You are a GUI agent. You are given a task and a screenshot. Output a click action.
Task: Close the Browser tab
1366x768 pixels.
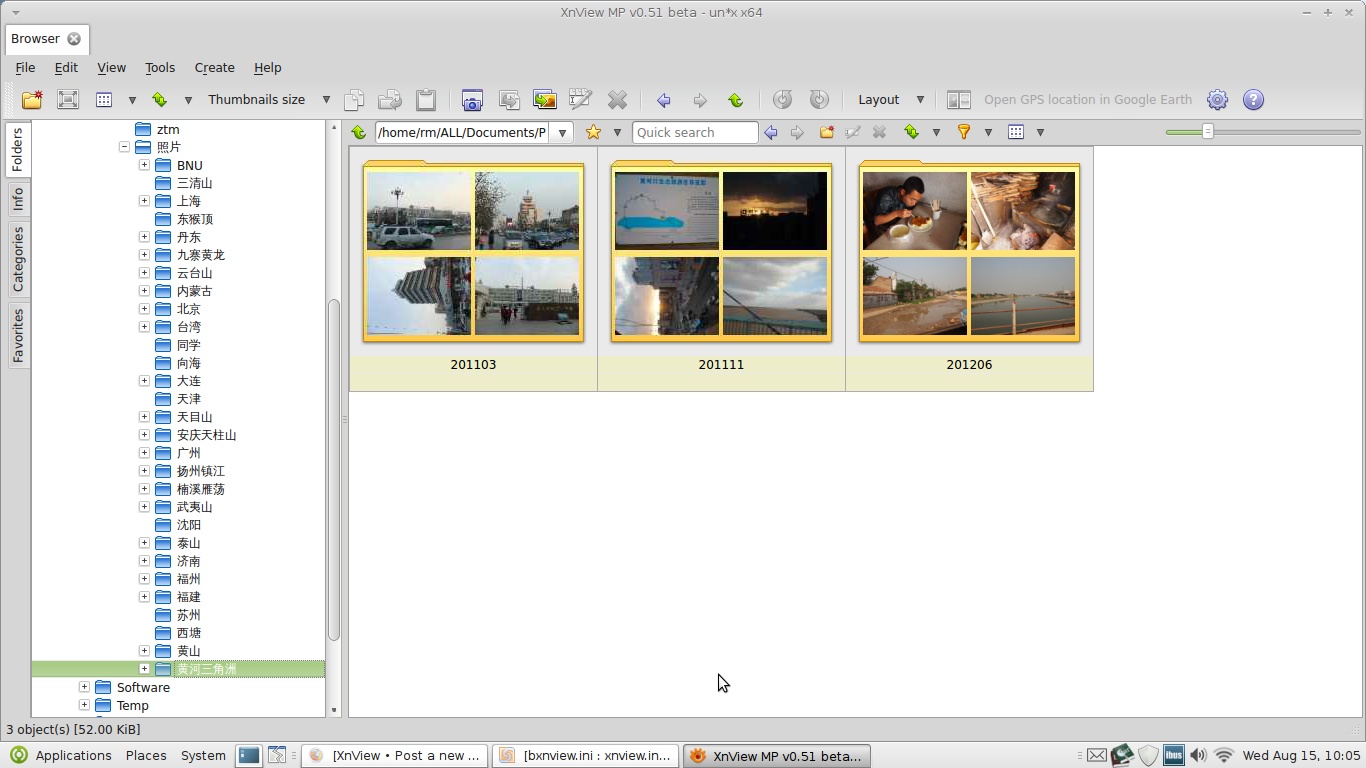(74, 39)
